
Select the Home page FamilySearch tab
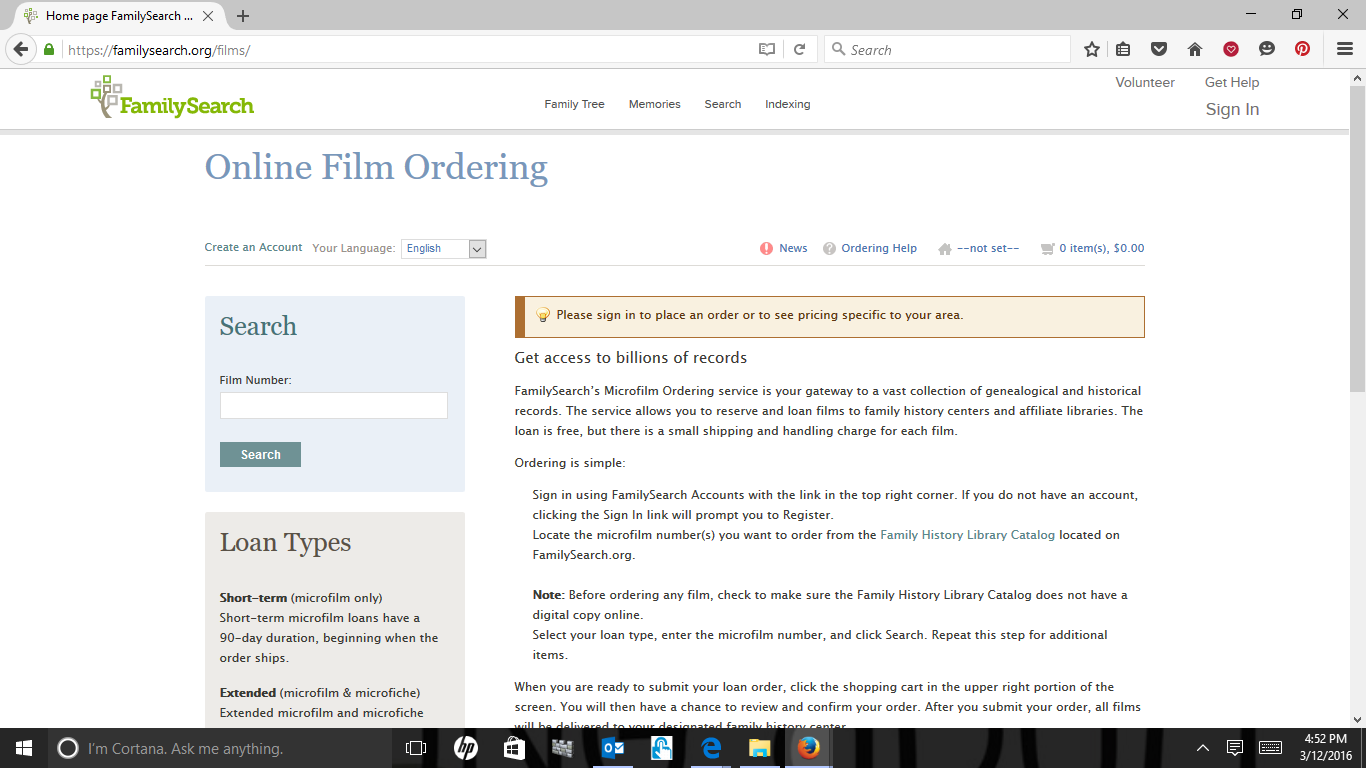(x=119, y=16)
